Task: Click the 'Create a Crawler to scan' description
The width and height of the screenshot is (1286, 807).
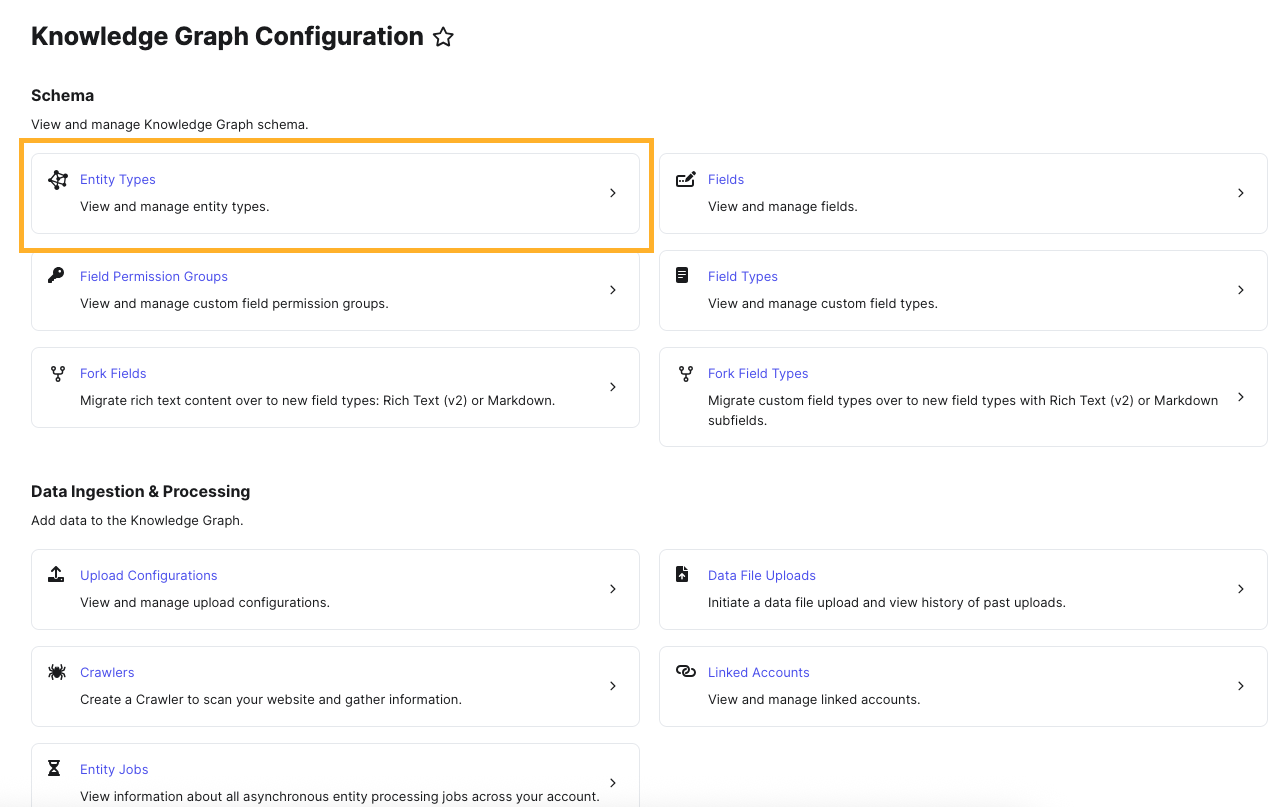Action: click(x=271, y=700)
